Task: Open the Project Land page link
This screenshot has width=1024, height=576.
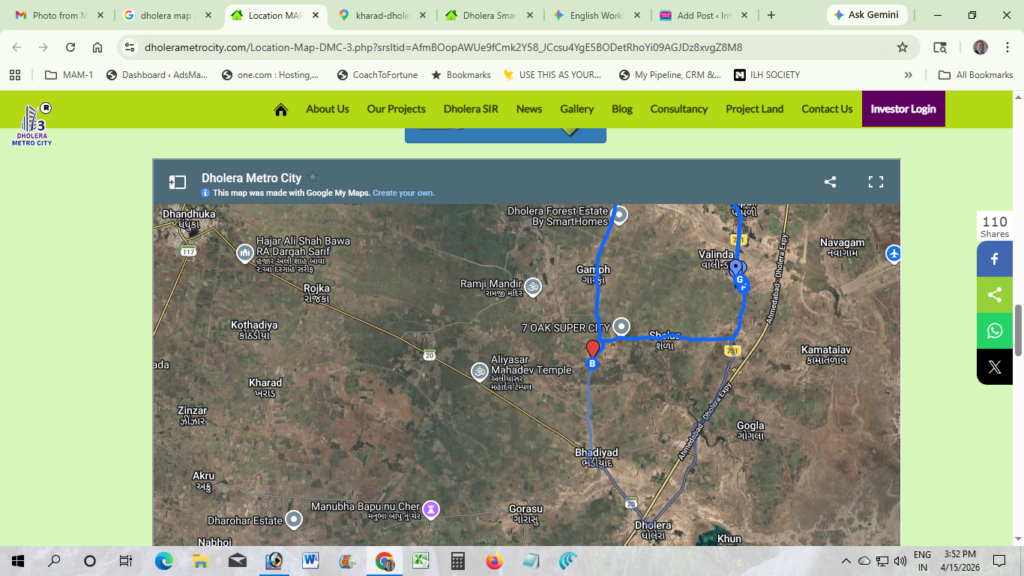Action: pos(754,109)
